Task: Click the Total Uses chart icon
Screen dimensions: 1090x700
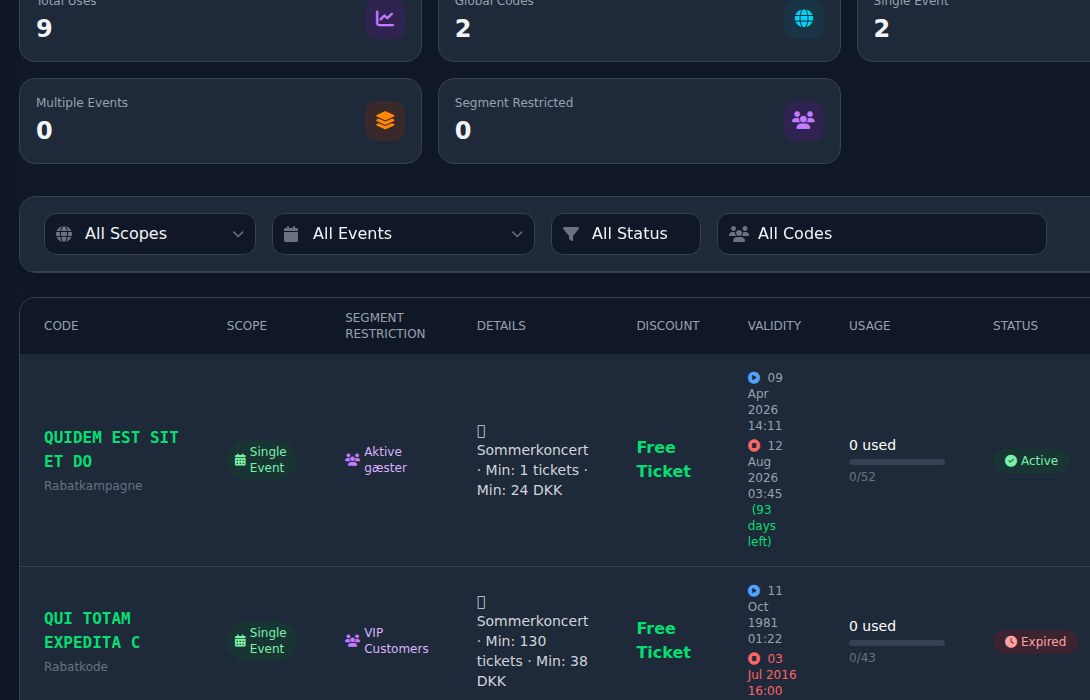Action: click(384, 19)
